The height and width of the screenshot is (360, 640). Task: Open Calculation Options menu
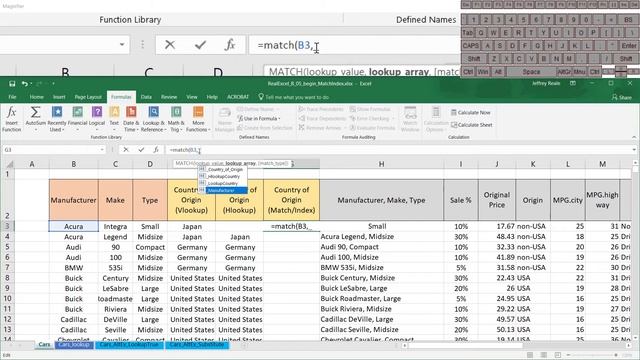[x=436, y=119]
